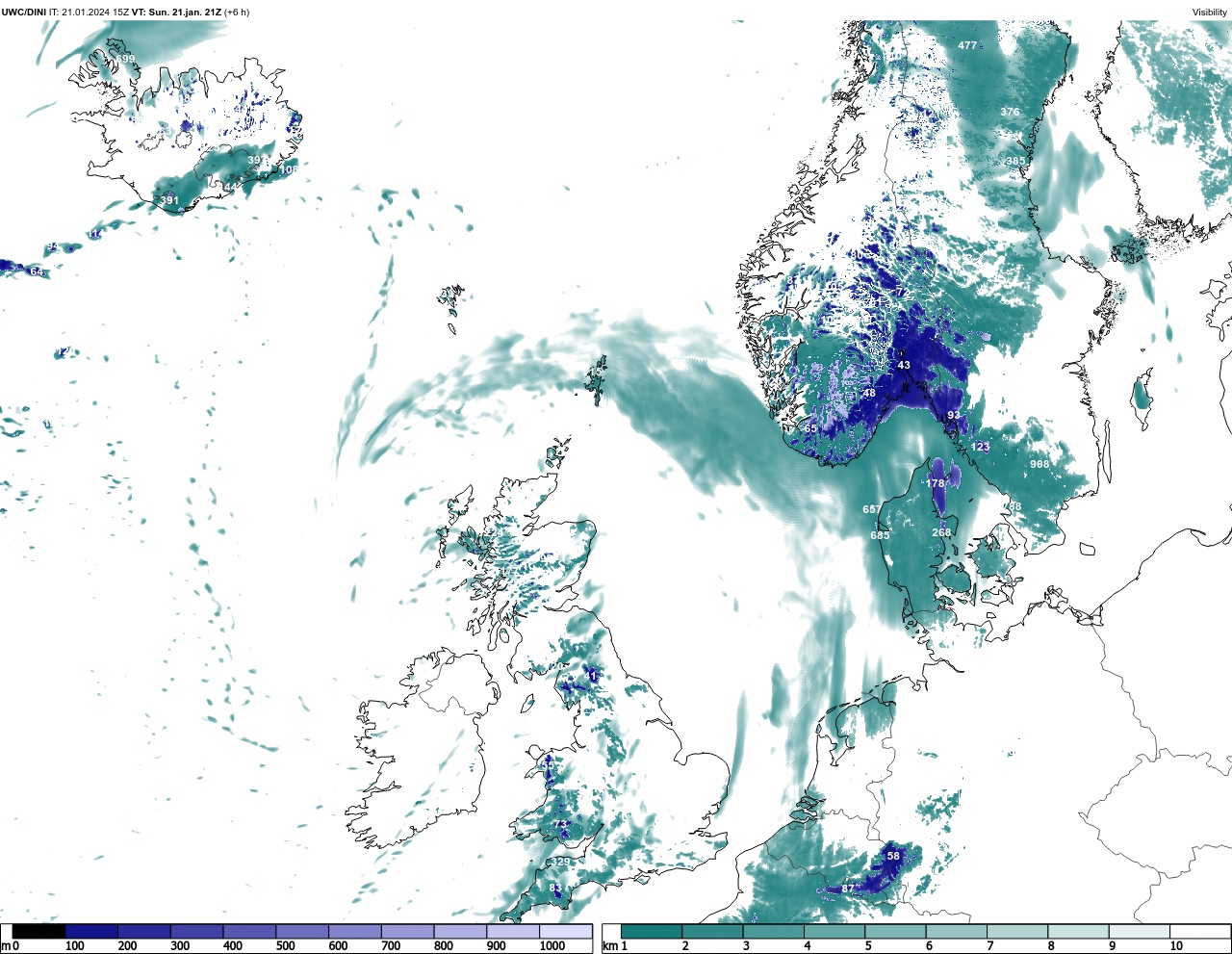Viewport: 1232px width, 954px height.
Task: Click the 83 value over southwest England
Action: pyautogui.click(x=555, y=888)
